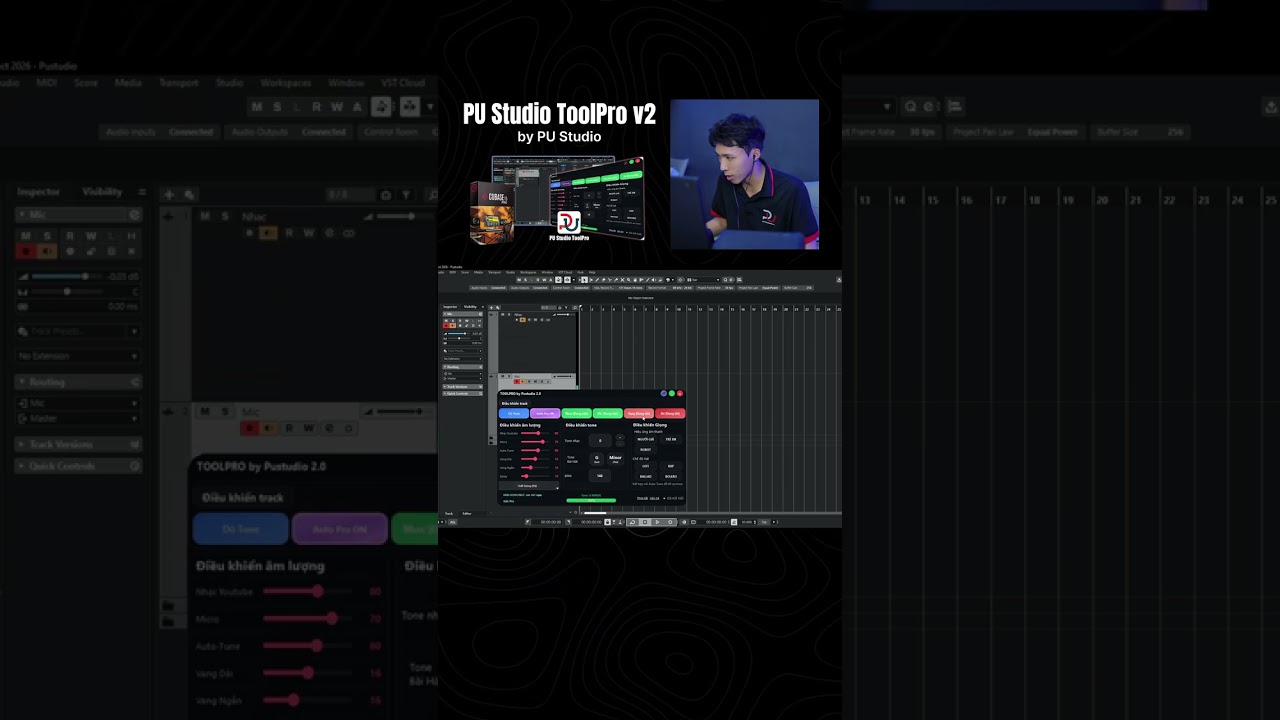This screenshot has width=1280, height=720.
Task: Toggle the orange monitor button on Nhac track
Action: pyautogui.click(x=522, y=320)
